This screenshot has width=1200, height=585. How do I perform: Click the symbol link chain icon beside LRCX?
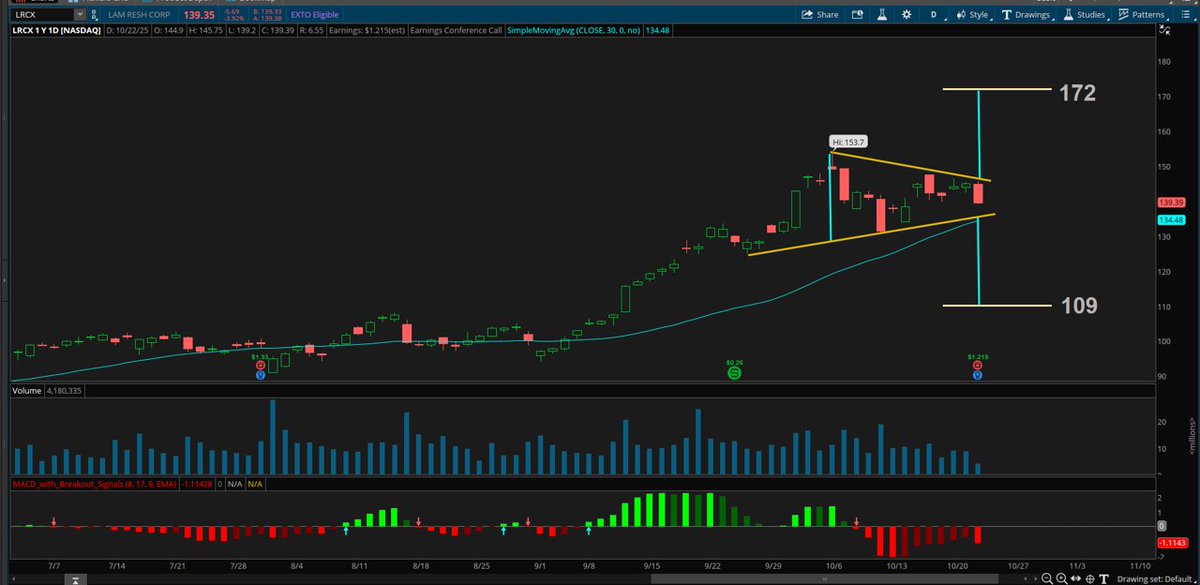[x=95, y=15]
